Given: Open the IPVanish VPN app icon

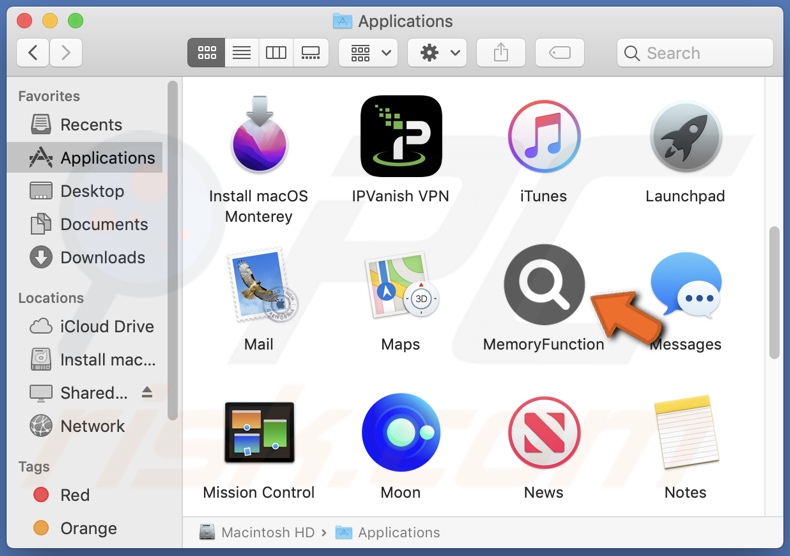Looking at the screenshot, I should click(401, 136).
